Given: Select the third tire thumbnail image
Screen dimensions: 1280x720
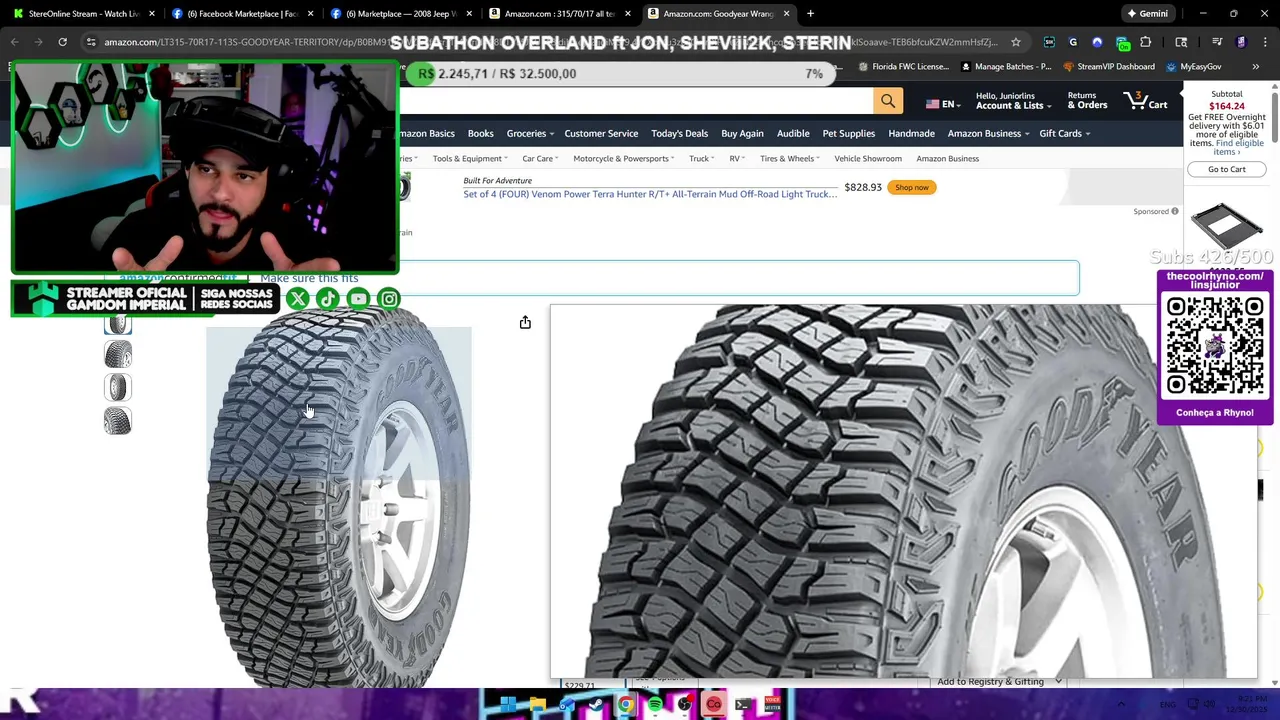Looking at the screenshot, I should (x=118, y=387).
